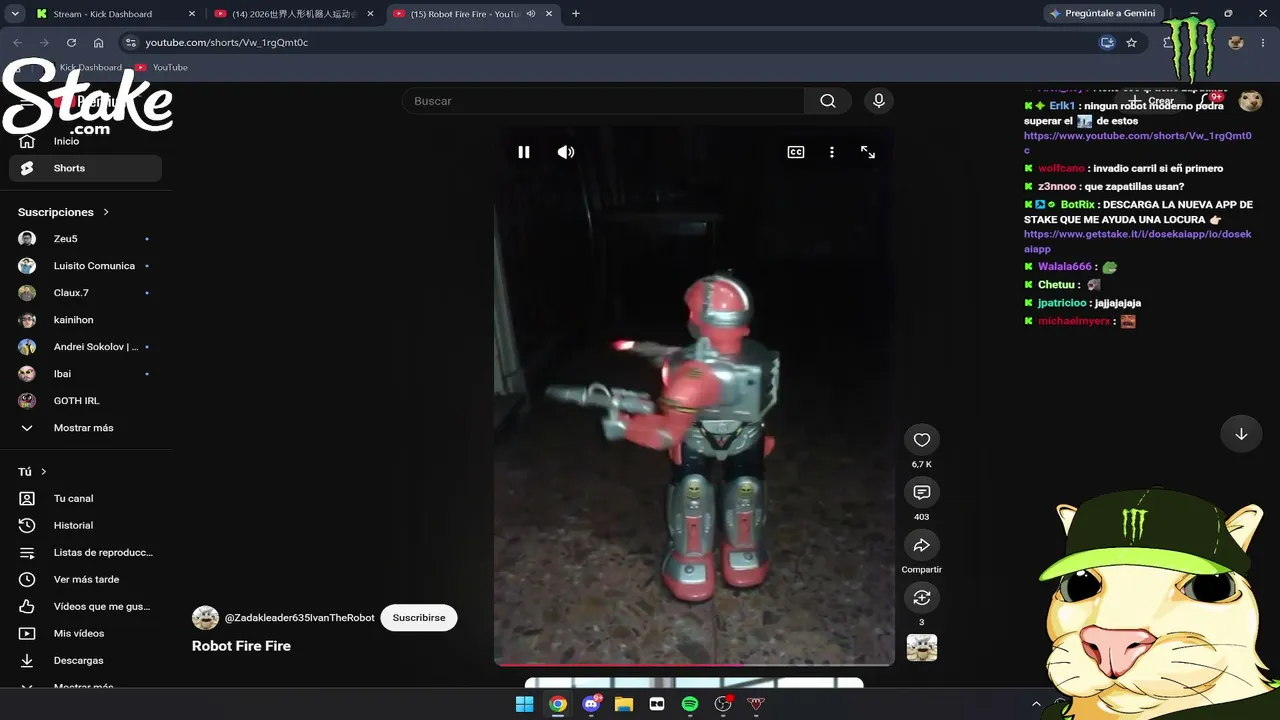Open Mis vídeos in the sidebar

pyautogui.click(x=85, y=633)
